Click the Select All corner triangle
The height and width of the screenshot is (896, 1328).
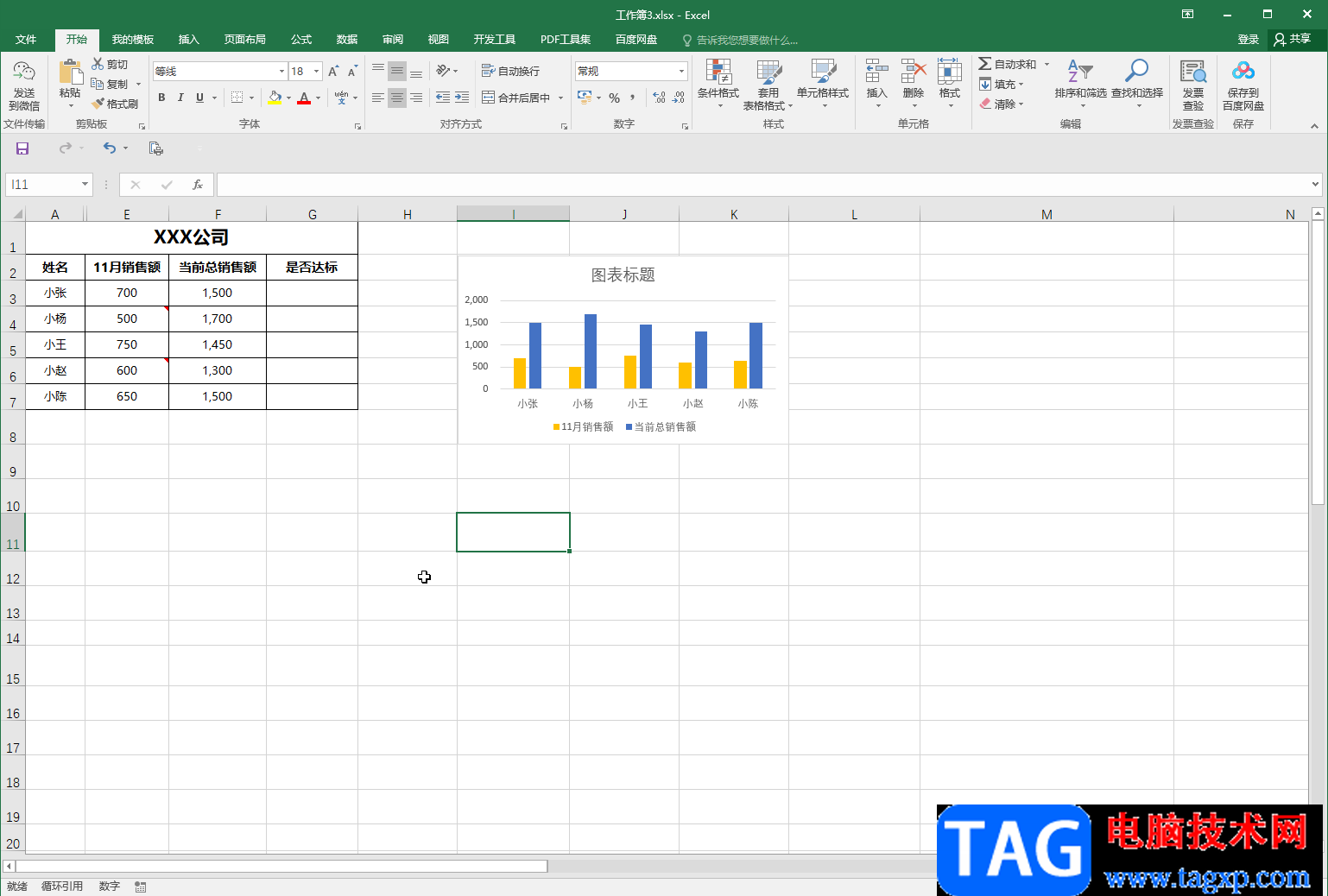click(x=17, y=214)
